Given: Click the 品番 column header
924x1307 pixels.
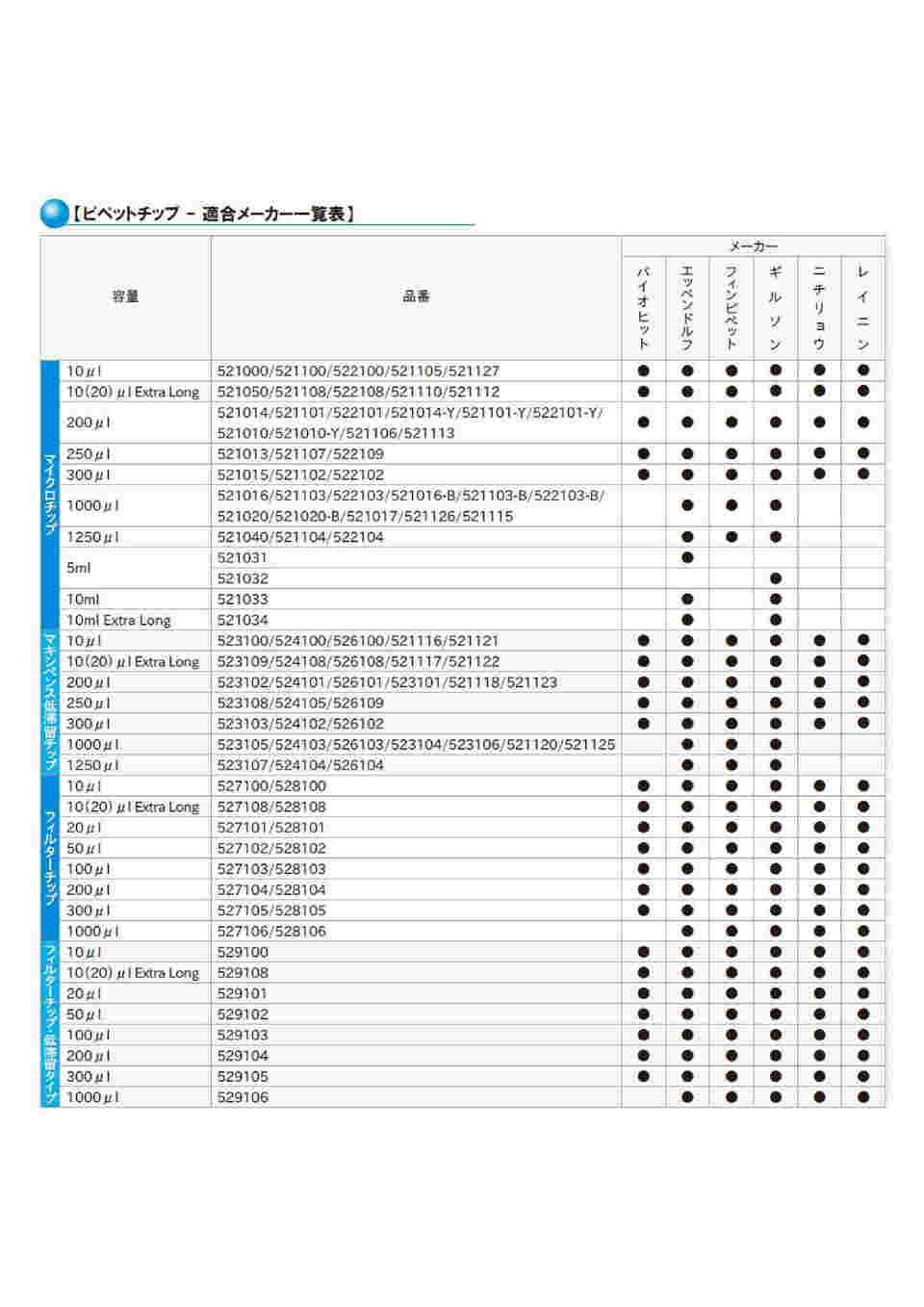Looking at the screenshot, I should (416, 296).
